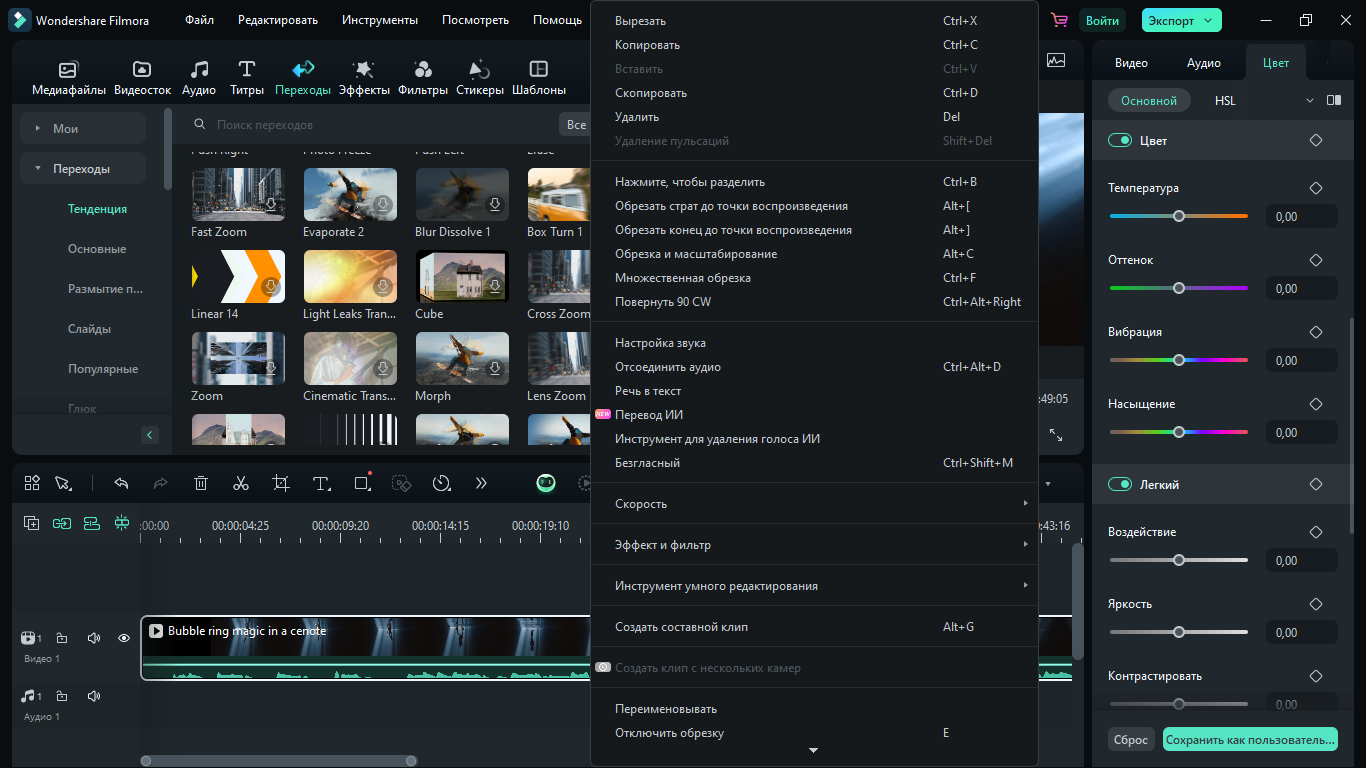Screen dimensions: 1366x768
Task: Toggle auto ripple link icon above tracks
Action: pyautogui.click(x=62, y=523)
